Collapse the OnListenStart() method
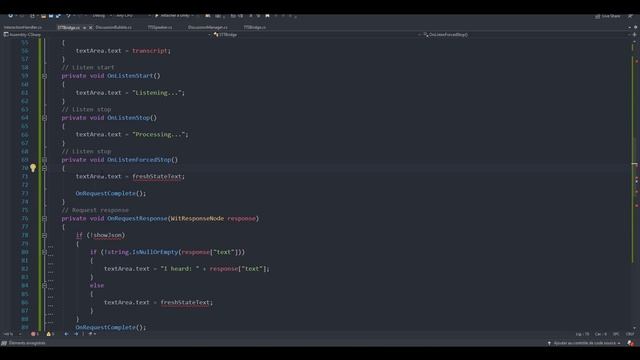Screen dimensions: 640x360 click(x=44, y=76)
